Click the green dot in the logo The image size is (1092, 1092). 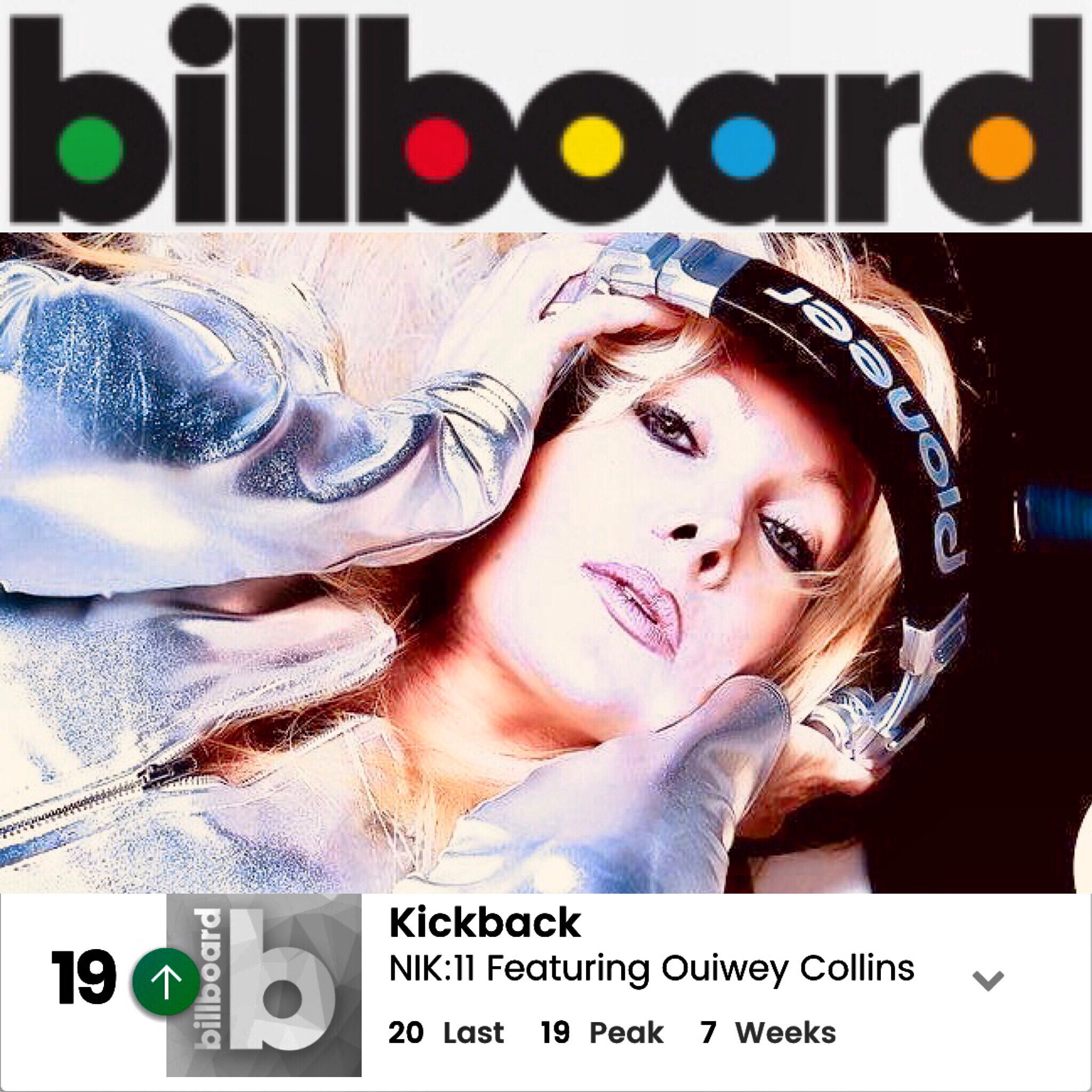(x=90, y=149)
